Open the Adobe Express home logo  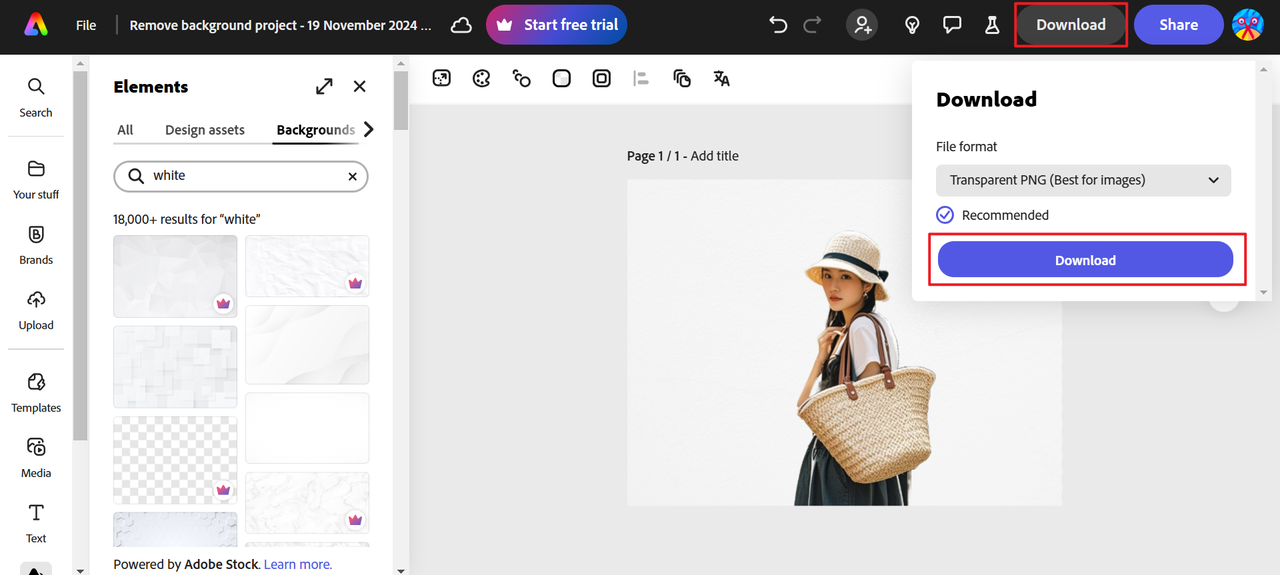pyautogui.click(x=36, y=24)
